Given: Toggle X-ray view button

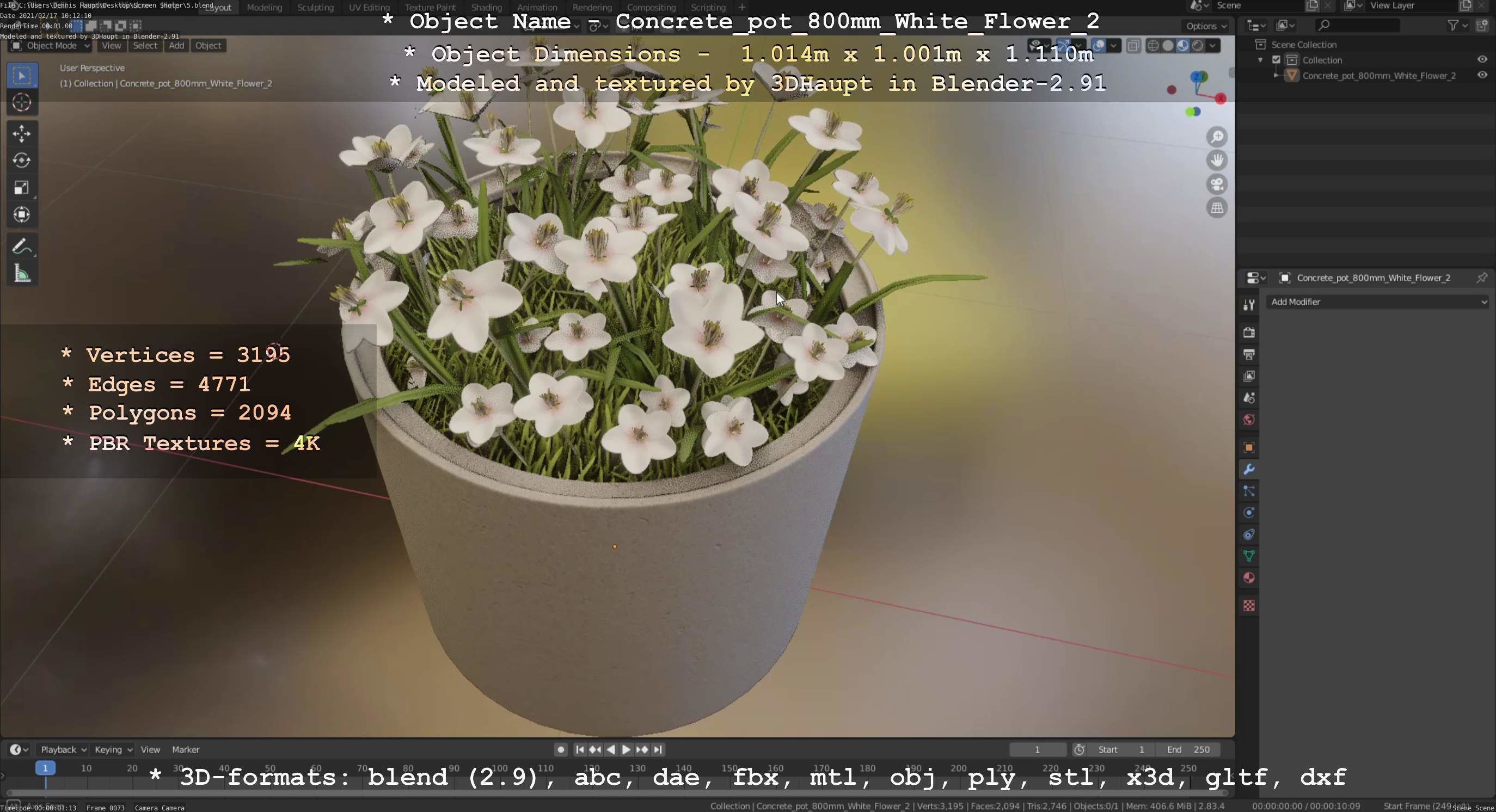Looking at the screenshot, I should tap(1133, 46).
